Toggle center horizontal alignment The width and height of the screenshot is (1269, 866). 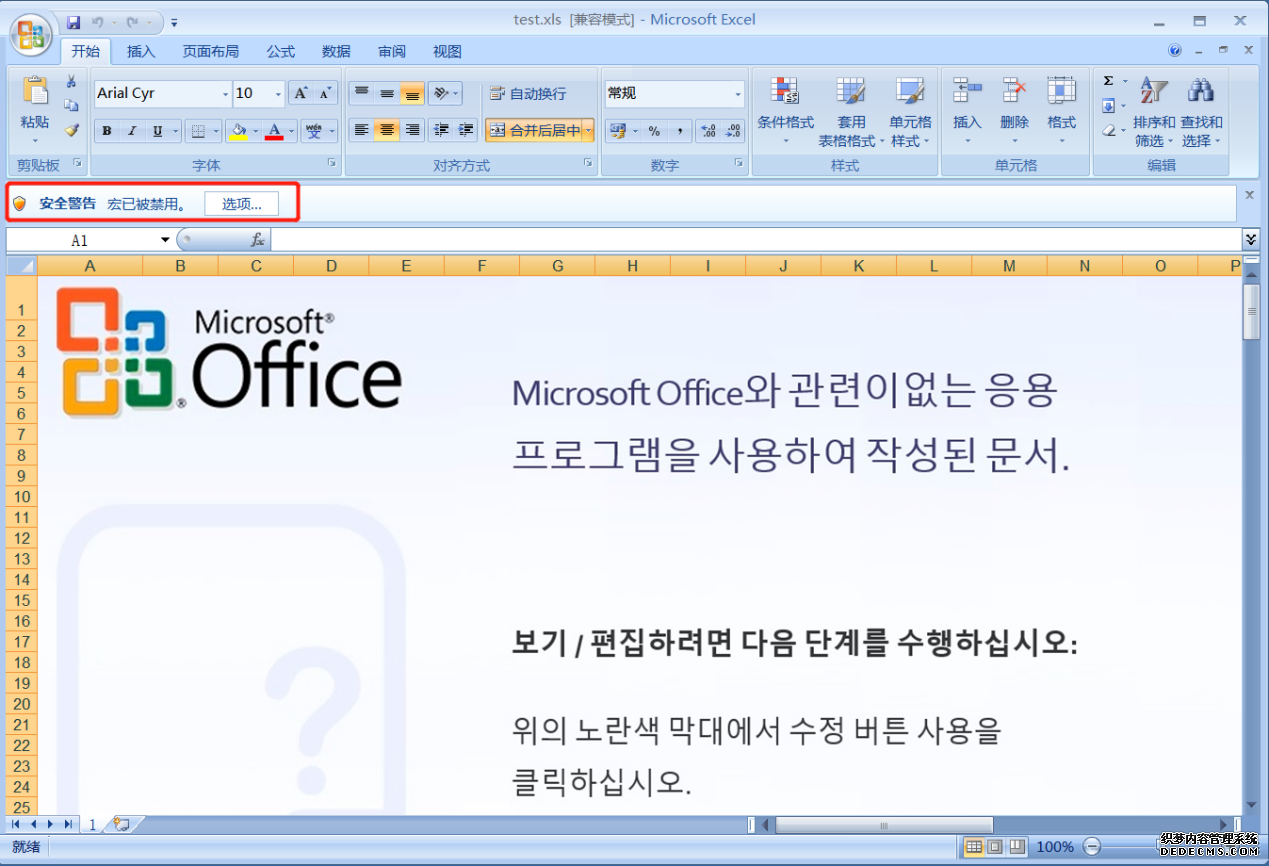pos(387,130)
